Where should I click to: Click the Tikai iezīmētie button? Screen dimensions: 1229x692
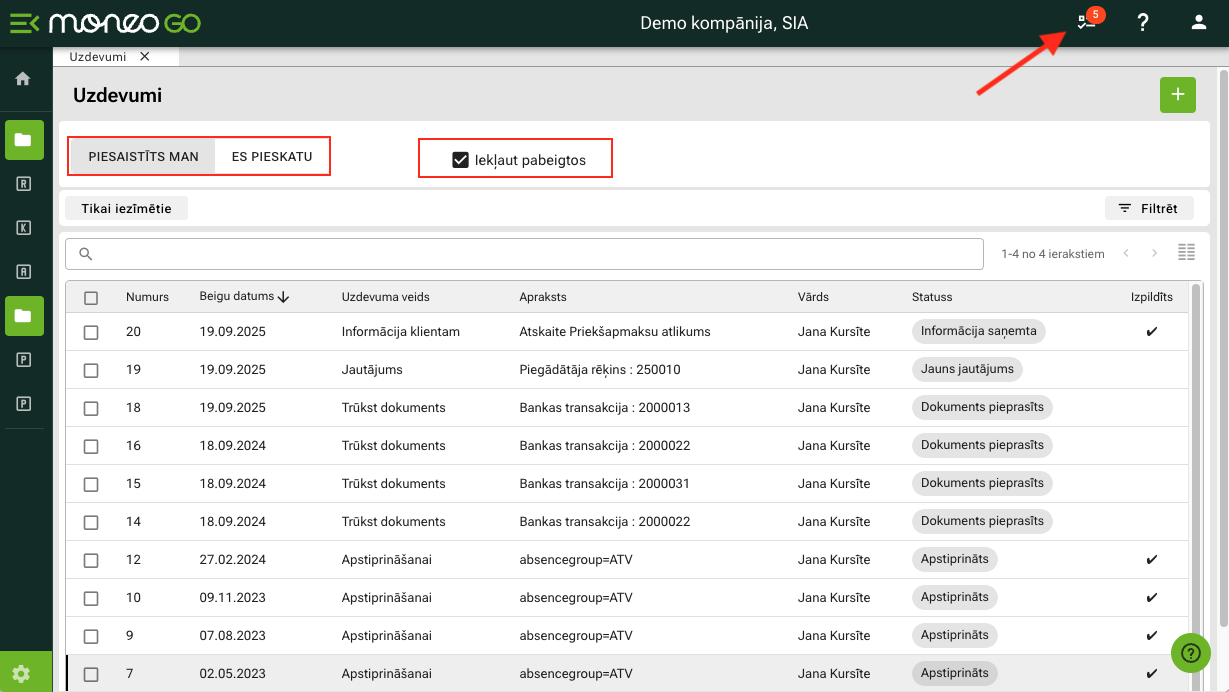click(x=126, y=208)
